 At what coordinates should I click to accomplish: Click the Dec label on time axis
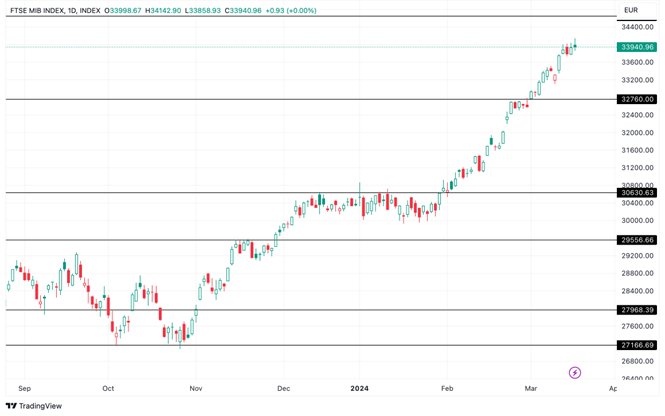[284, 388]
